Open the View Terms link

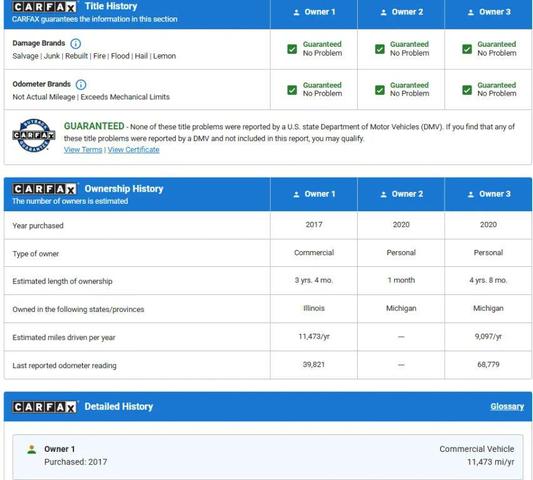pyautogui.click(x=83, y=150)
